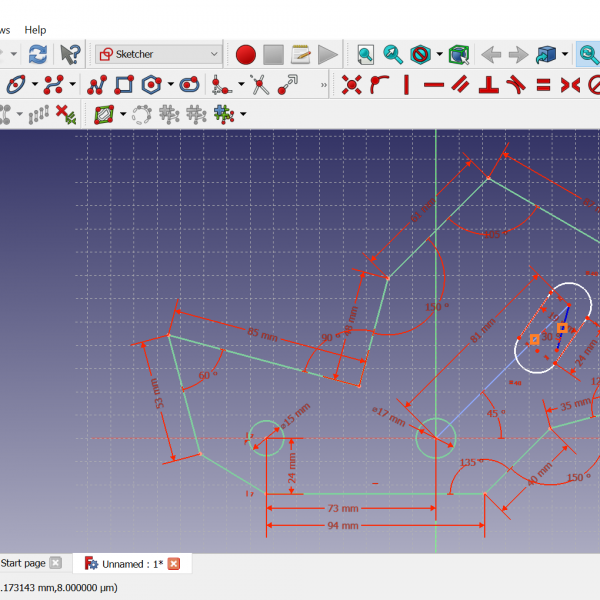Activate the trim edge tool
Viewport: 600px width, 600px height.
coord(260,85)
